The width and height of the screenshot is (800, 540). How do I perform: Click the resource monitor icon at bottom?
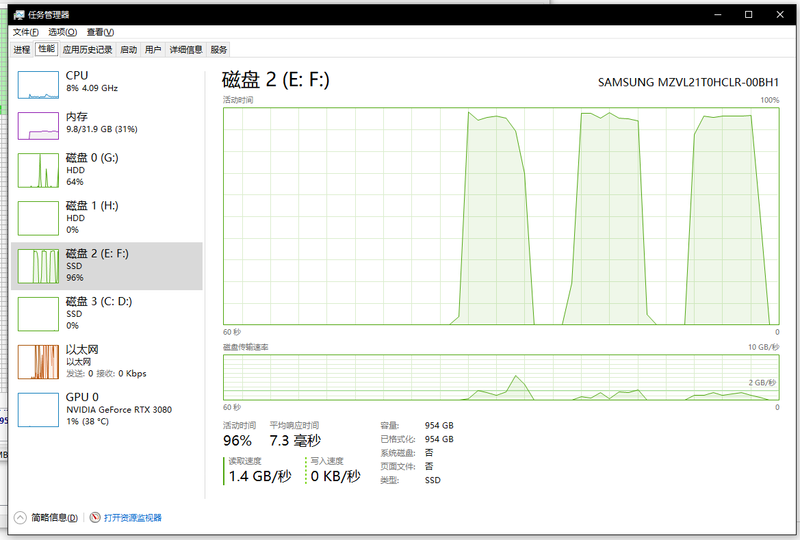(x=95, y=518)
